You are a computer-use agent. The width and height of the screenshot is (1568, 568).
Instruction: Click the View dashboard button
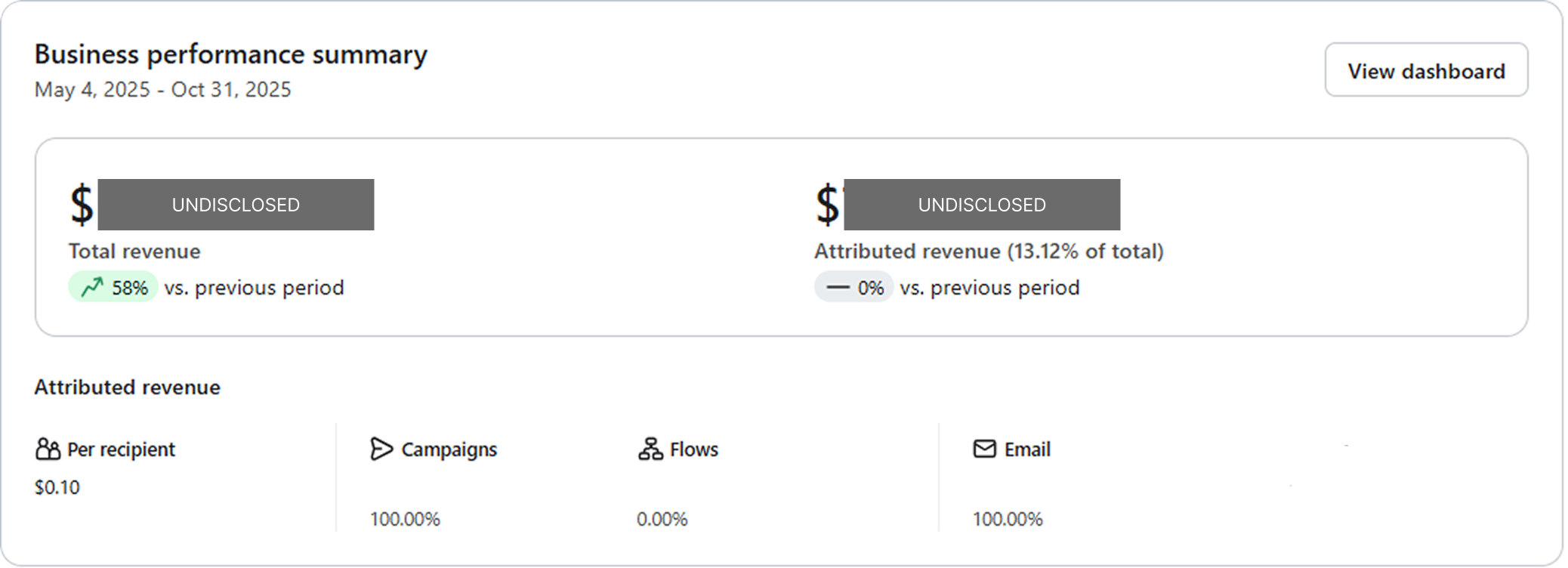pyautogui.click(x=1426, y=69)
